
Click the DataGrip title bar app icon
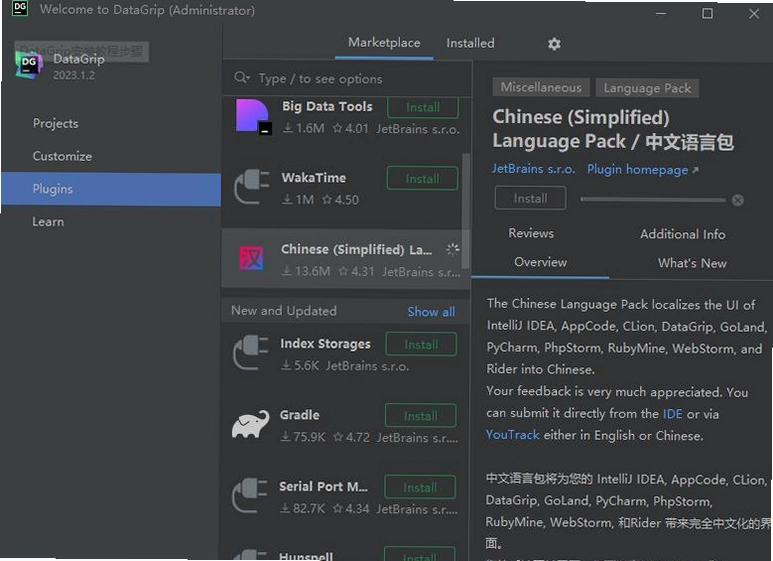(x=20, y=8)
